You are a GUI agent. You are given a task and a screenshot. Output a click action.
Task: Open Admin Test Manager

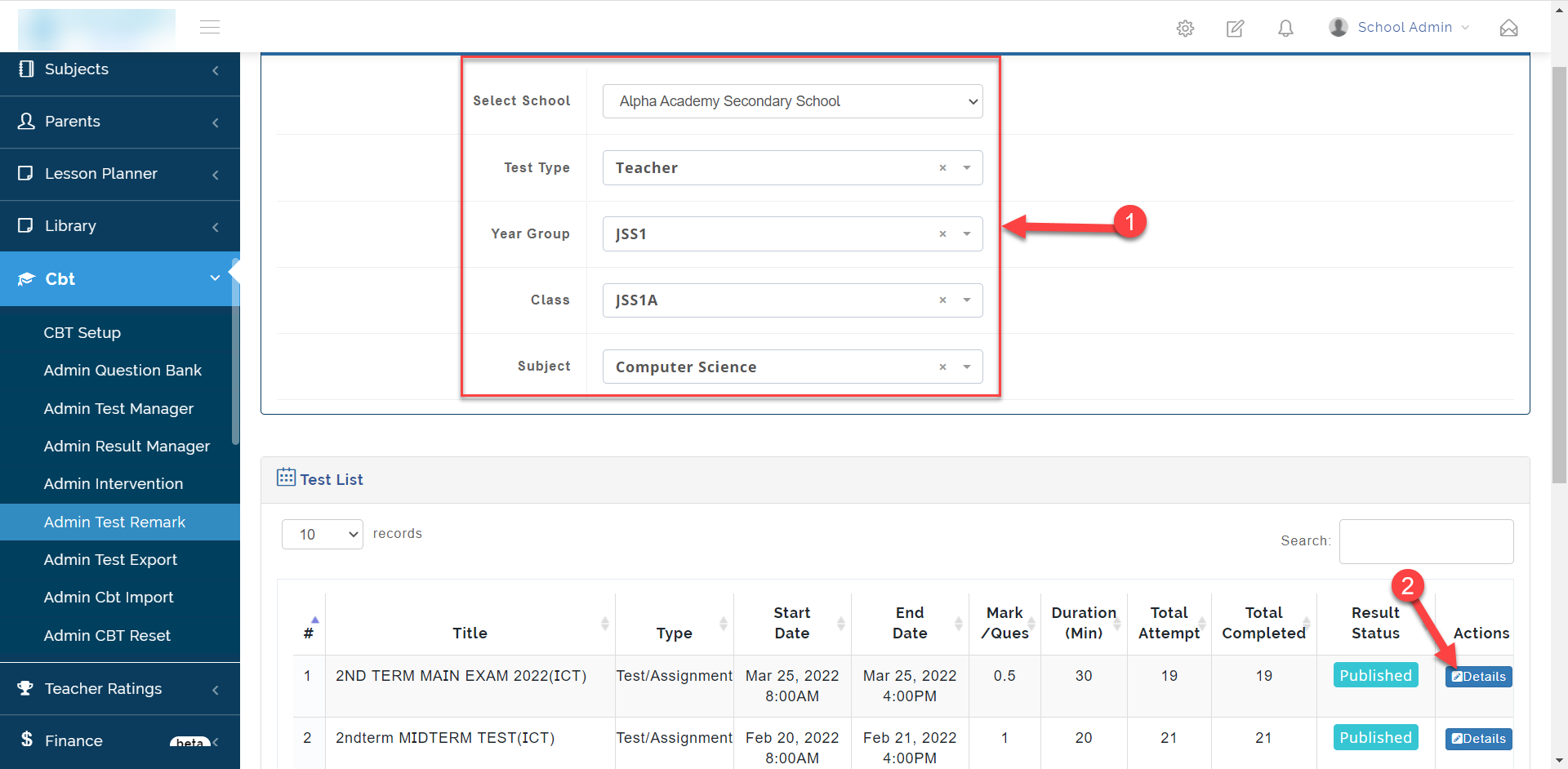pos(118,408)
